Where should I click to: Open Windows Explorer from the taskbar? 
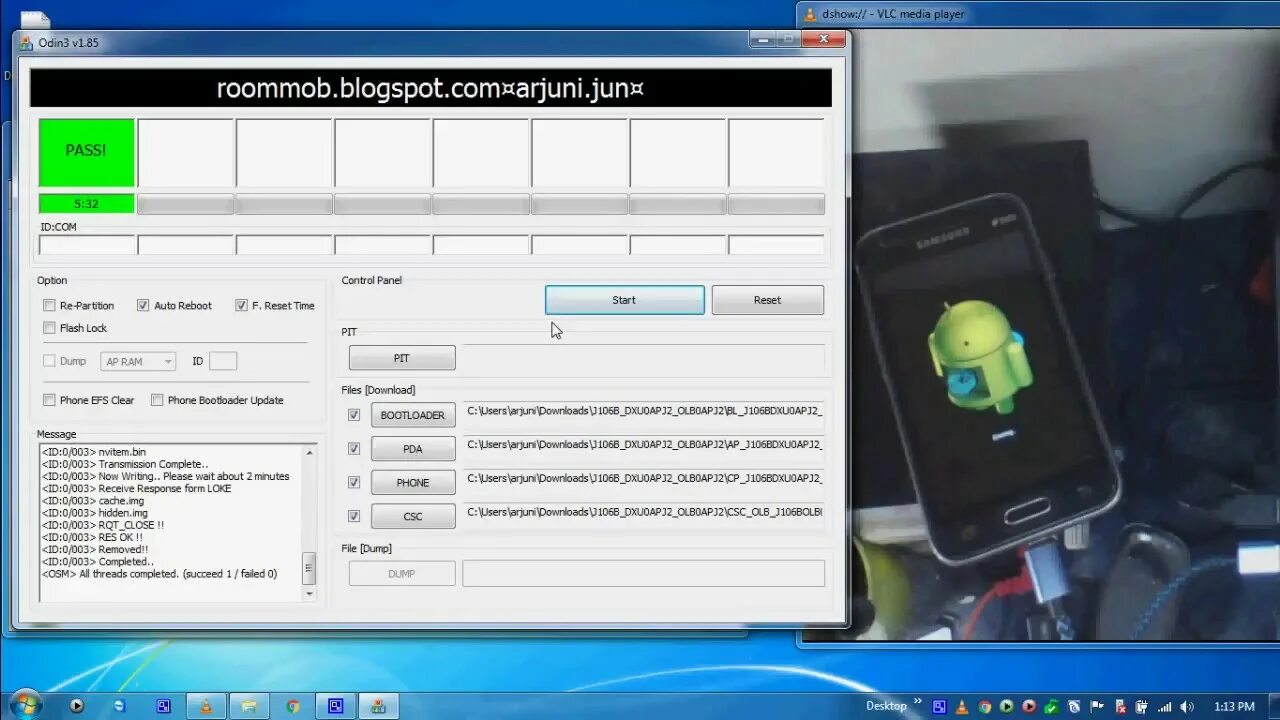tap(249, 705)
